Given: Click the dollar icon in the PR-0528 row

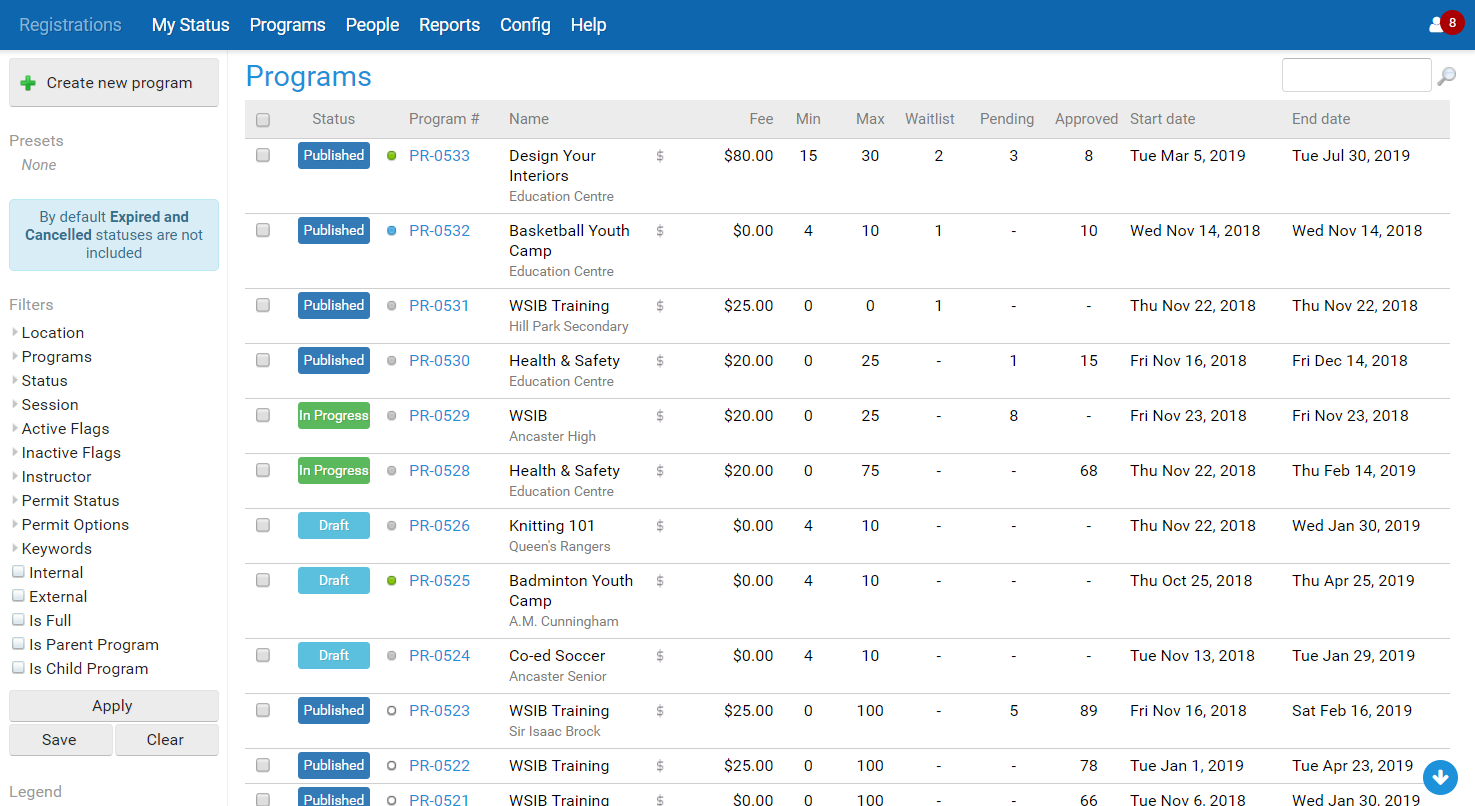Looking at the screenshot, I should 660,471.
